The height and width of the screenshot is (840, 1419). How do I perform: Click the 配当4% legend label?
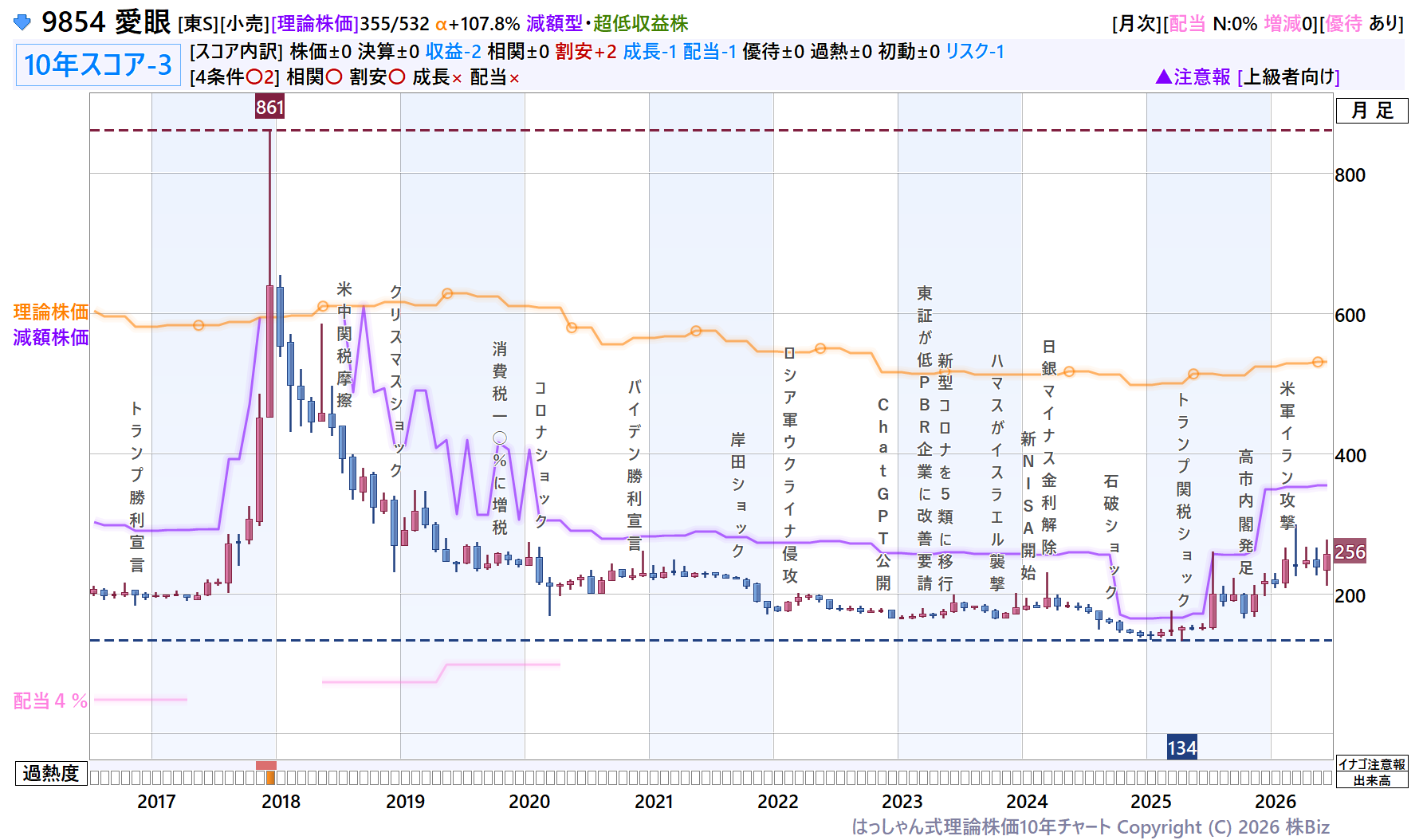(x=50, y=701)
